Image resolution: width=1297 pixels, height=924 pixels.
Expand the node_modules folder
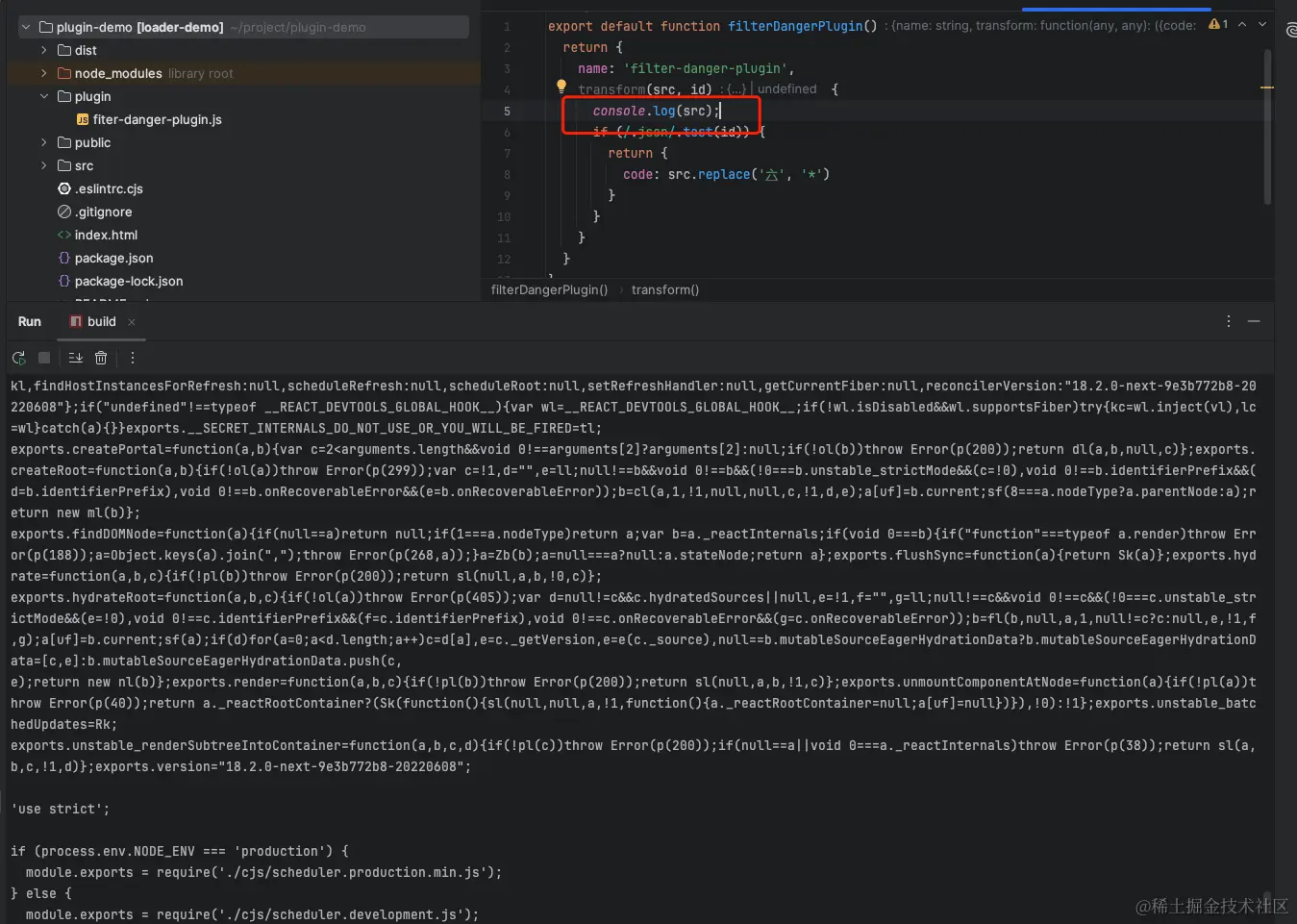pyautogui.click(x=43, y=73)
